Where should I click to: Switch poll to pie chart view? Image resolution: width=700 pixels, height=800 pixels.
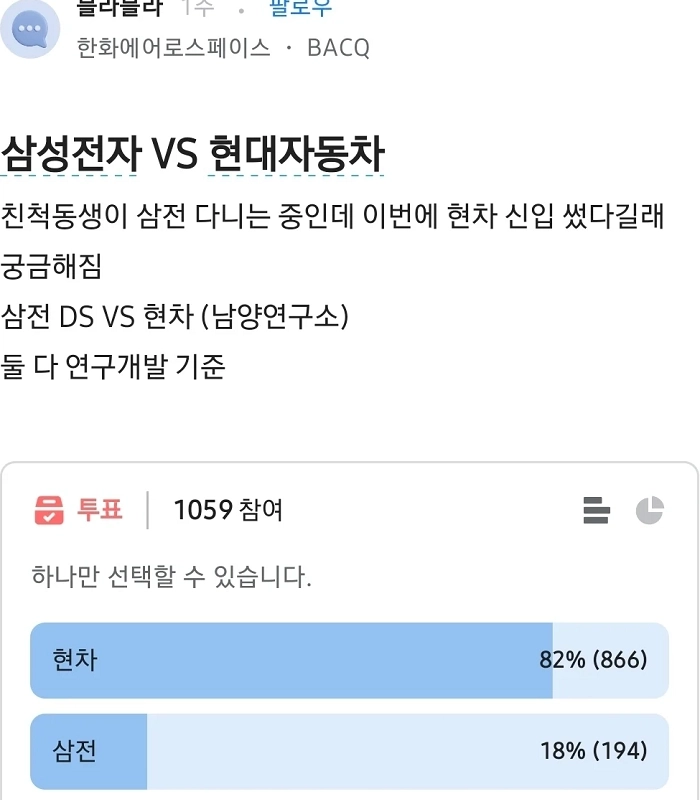[649, 510]
